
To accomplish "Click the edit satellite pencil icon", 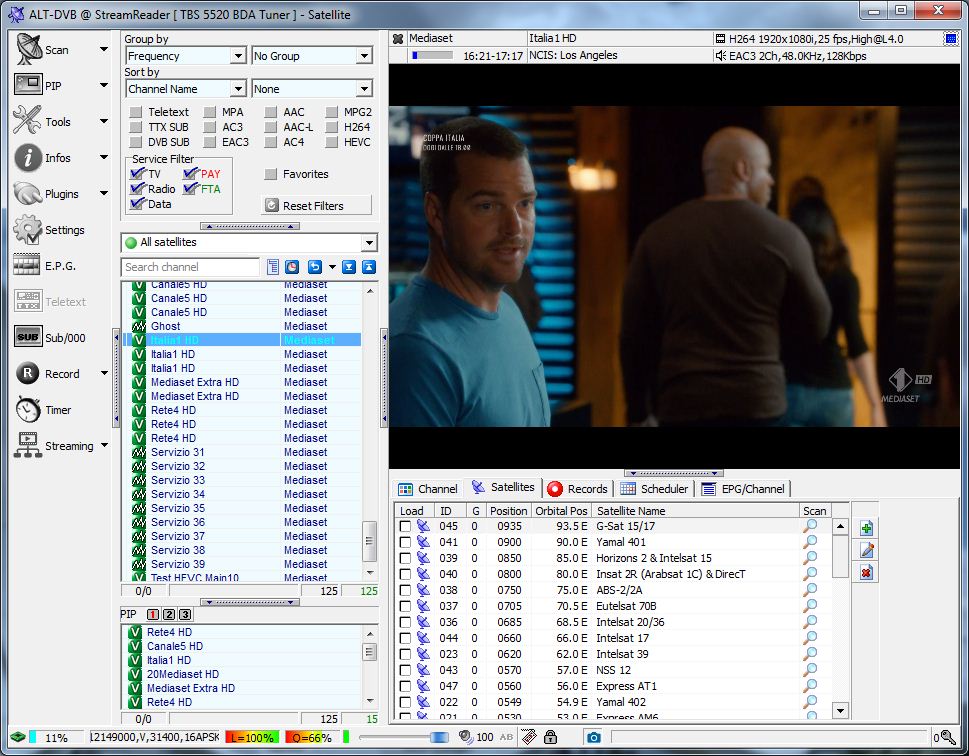I will (866, 550).
